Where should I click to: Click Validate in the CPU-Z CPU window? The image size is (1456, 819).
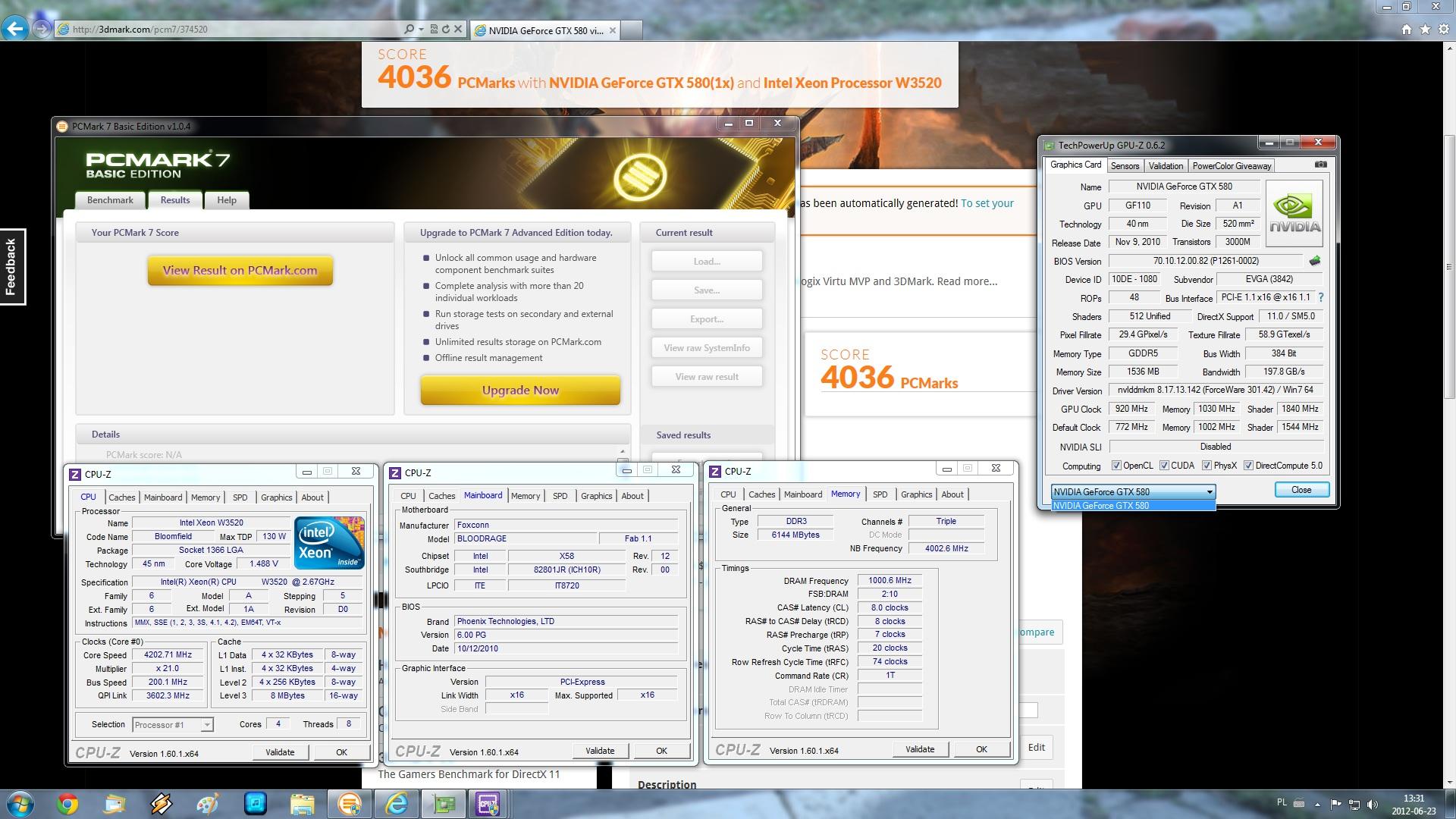point(280,752)
